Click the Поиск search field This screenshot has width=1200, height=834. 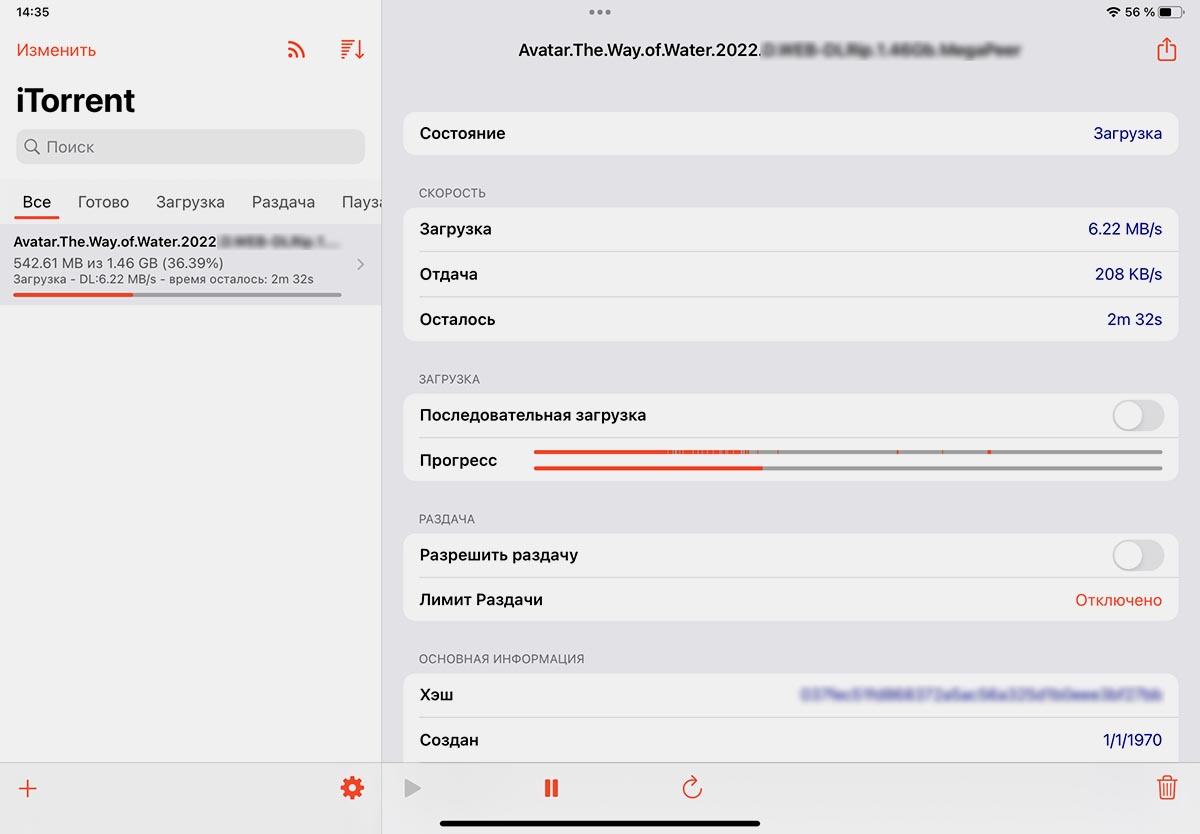coord(190,147)
